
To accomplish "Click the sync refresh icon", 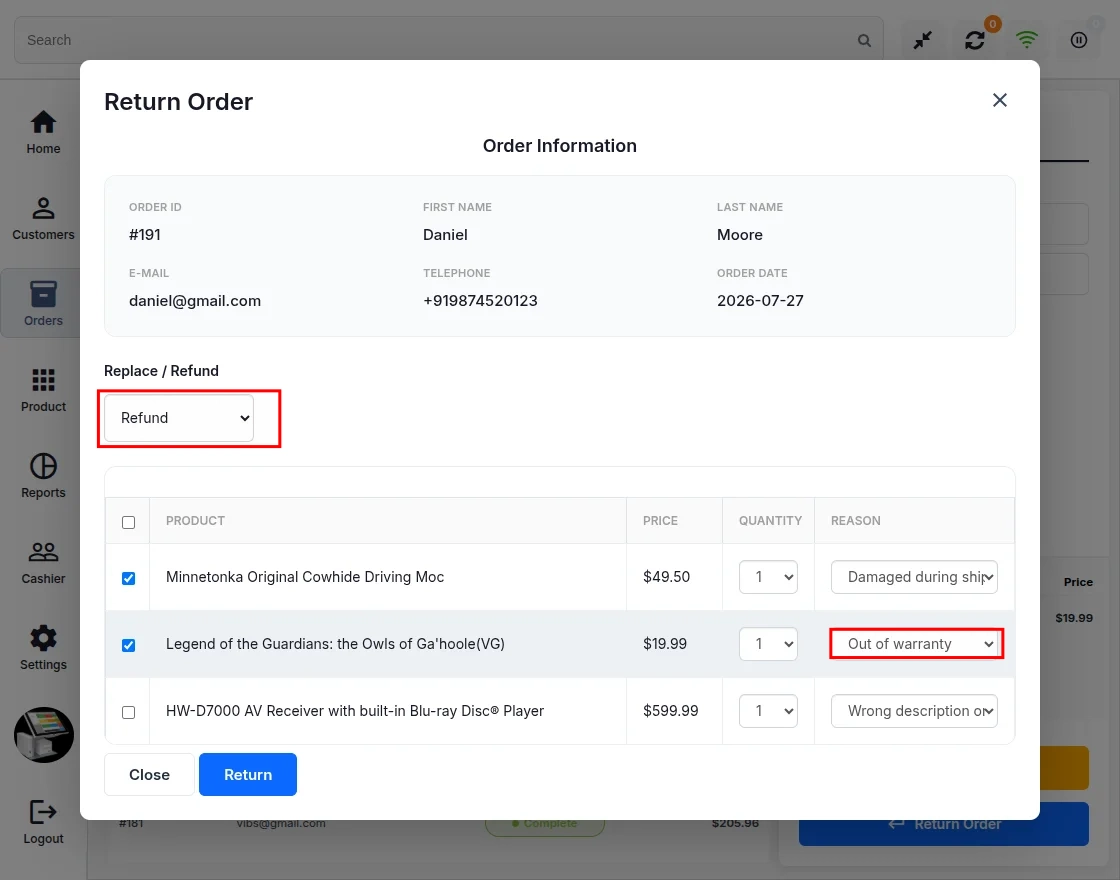I will coord(975,40).
